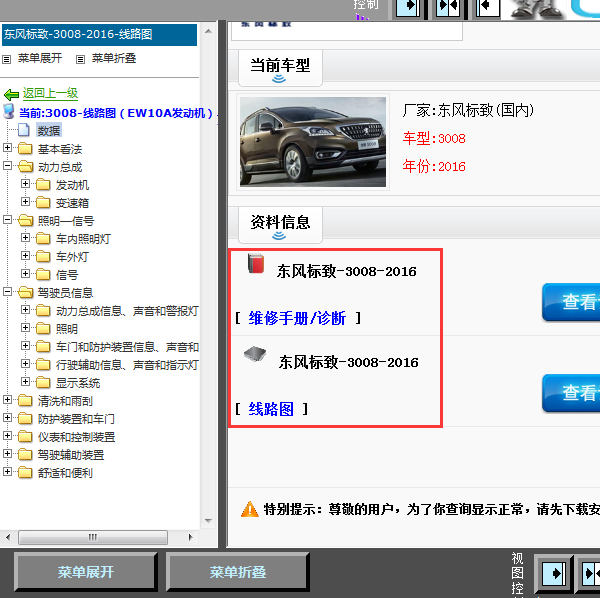This screenshot has width=600, height=598.
Task: Click the bottom 菜单展开 button
Action: 86,572
